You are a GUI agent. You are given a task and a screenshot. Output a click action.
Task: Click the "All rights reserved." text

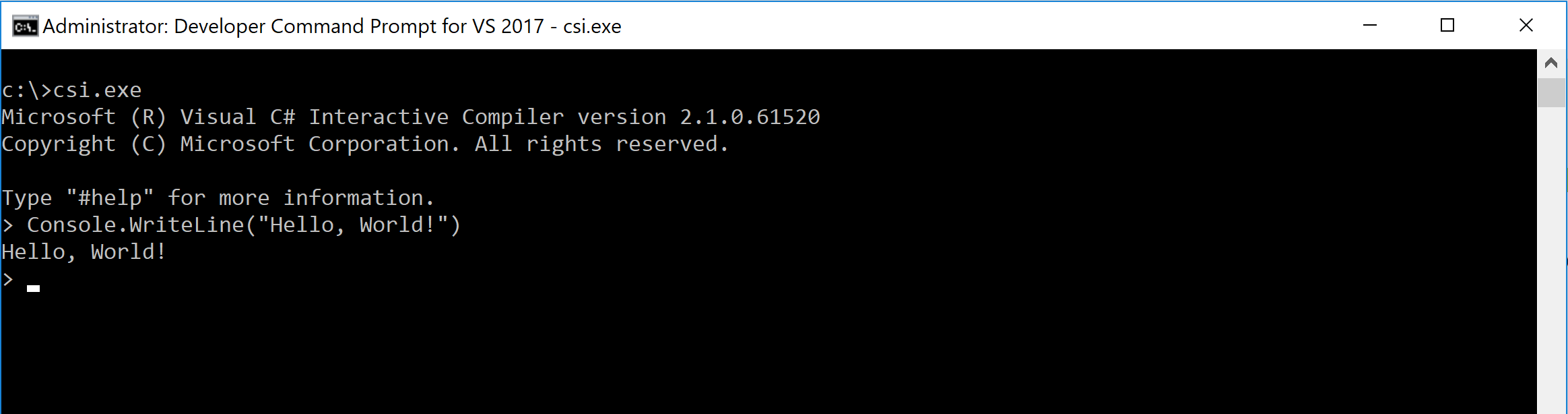[601, 144]
